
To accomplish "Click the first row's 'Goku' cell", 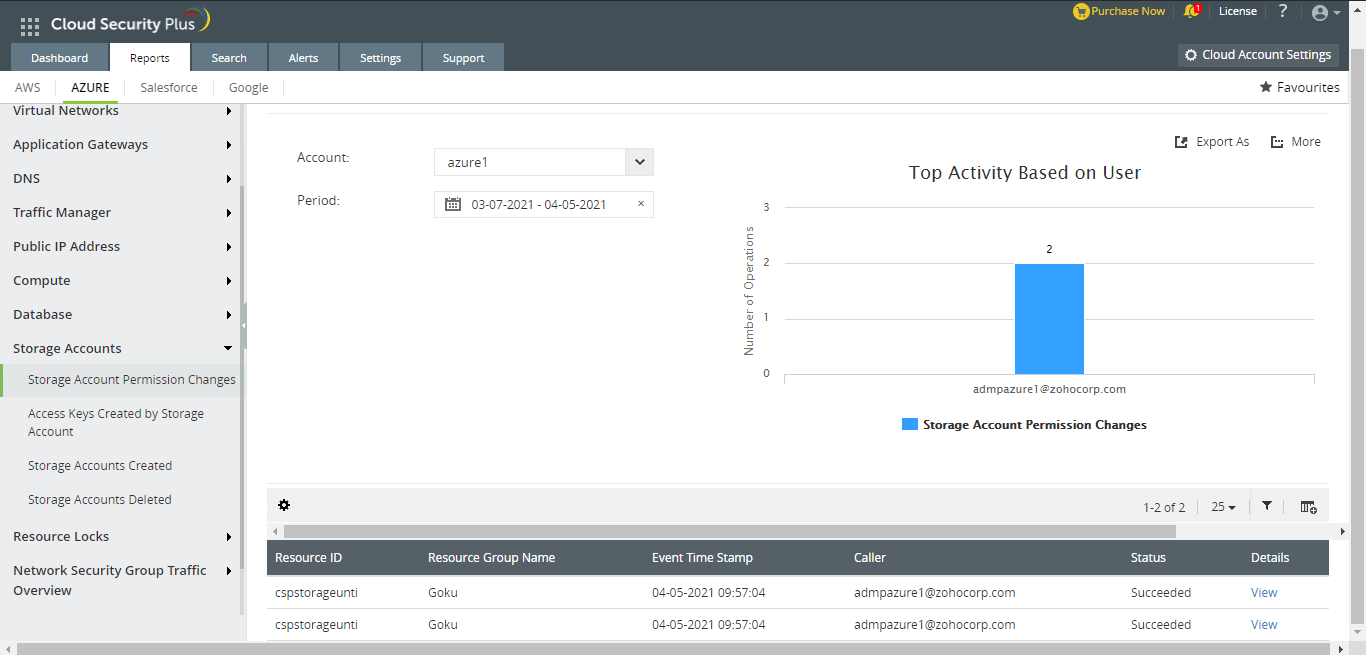I will [443, 593].
